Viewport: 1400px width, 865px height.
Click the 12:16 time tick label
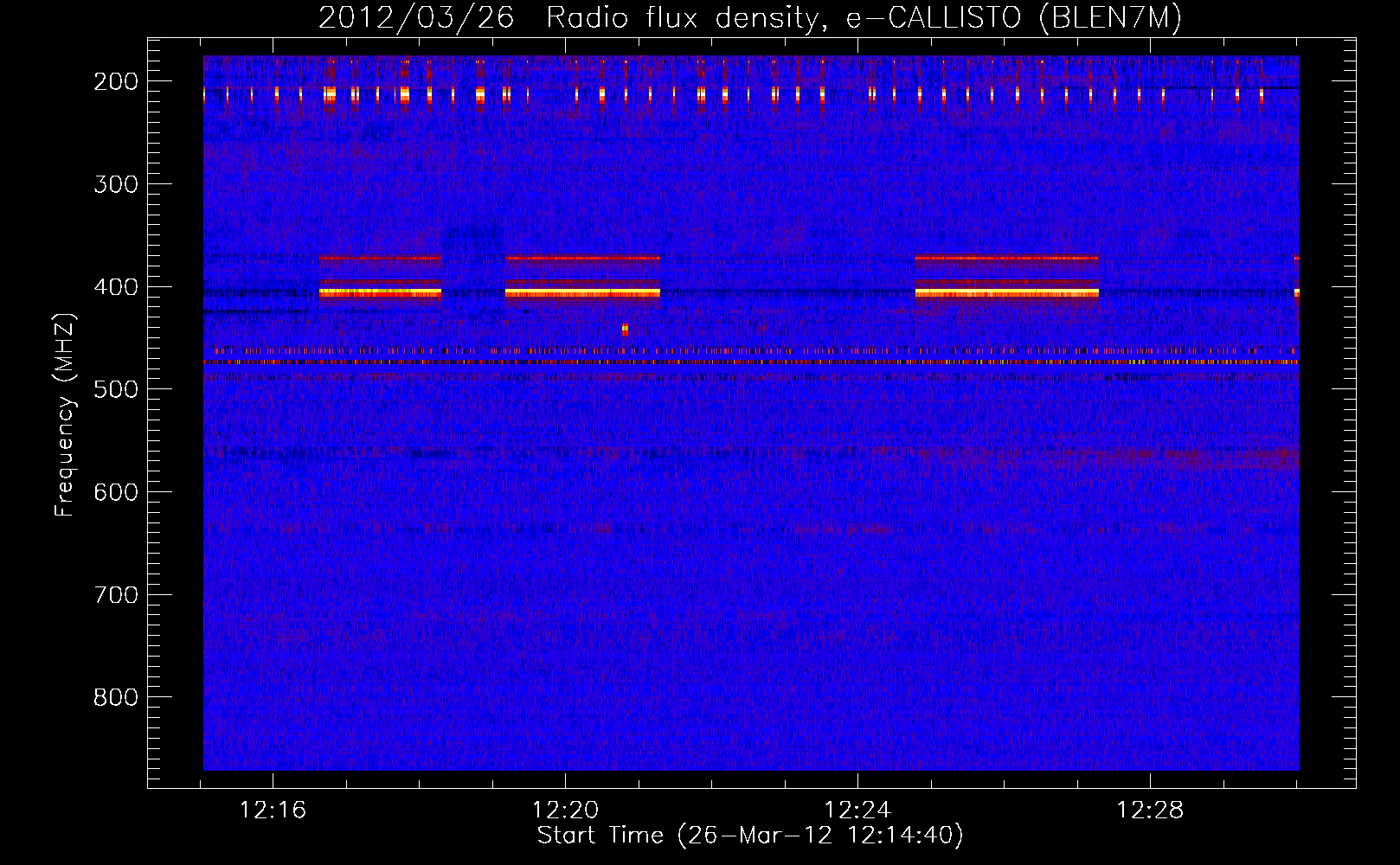(273, 811)
